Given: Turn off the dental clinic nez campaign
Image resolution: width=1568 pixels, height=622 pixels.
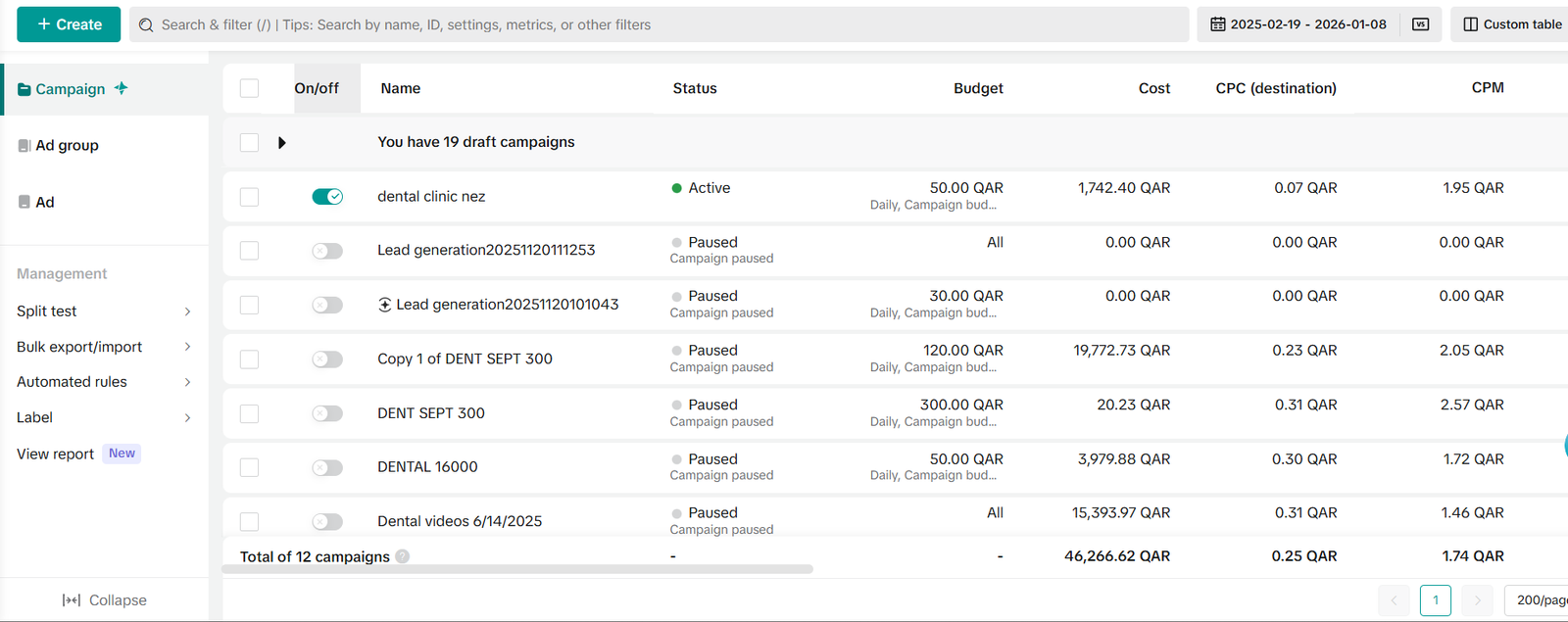Looking at the screenshot, I should click(x=327, y=197).
